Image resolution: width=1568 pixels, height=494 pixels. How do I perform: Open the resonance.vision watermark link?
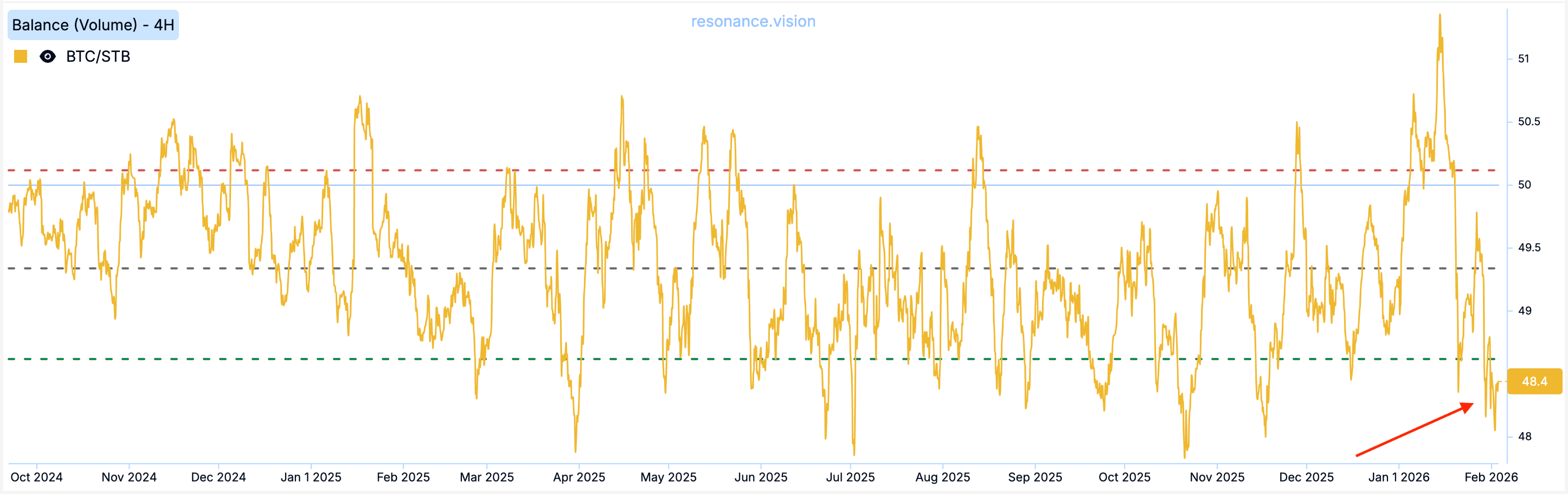pyautogui.click(x=753, y=21)
